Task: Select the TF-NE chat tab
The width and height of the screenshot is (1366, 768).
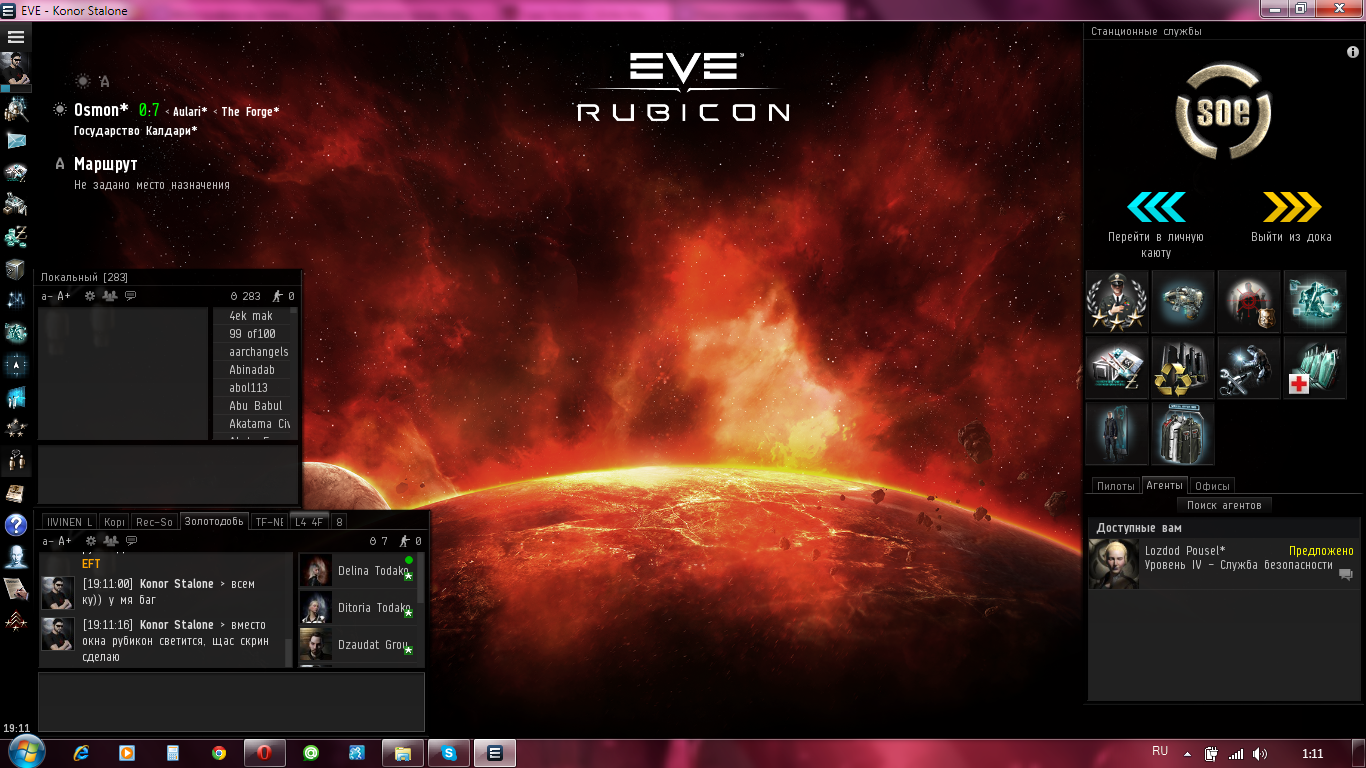Action: [x=268, y=522]
